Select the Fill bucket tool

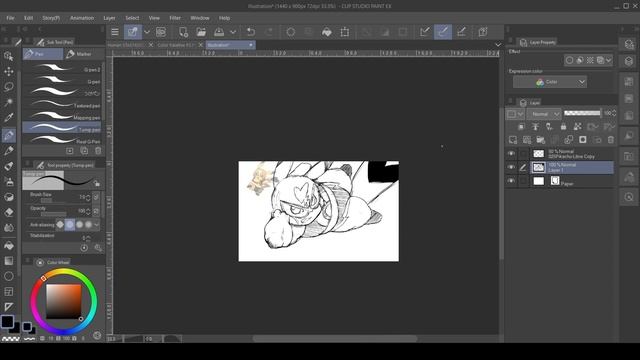pyautogui.click(x=9, y=245)
